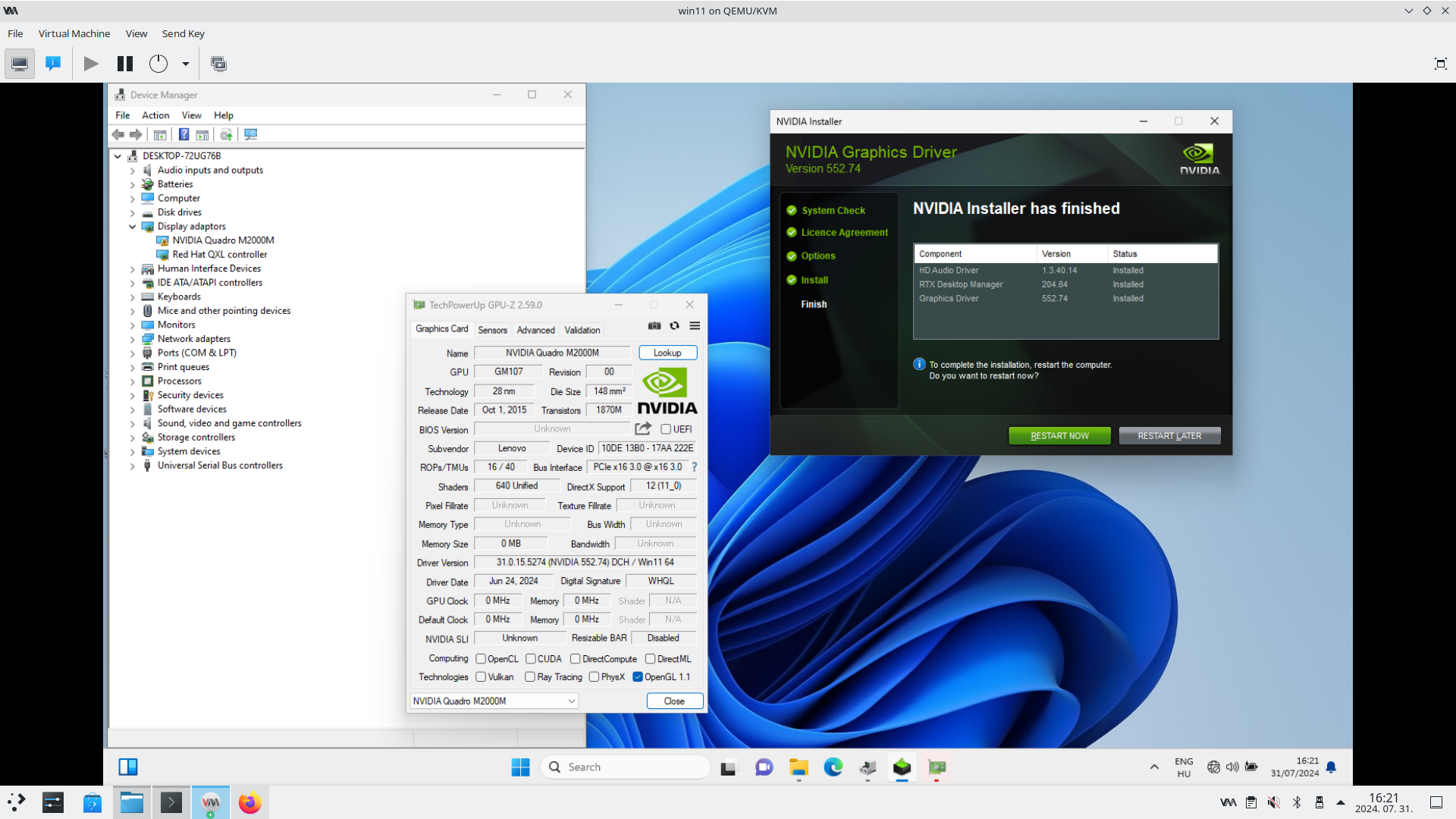
Task: Open File Explorer from Windows taskbar
Action: [x=799, y=767]
